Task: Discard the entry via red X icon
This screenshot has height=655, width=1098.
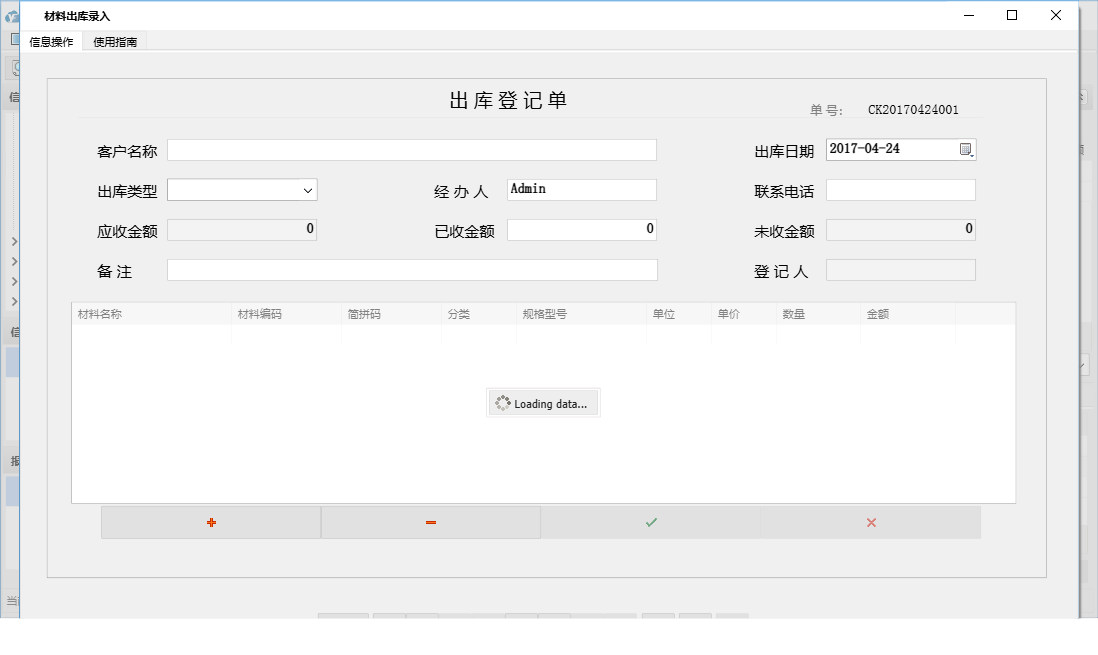Action: tap(870, 522)
